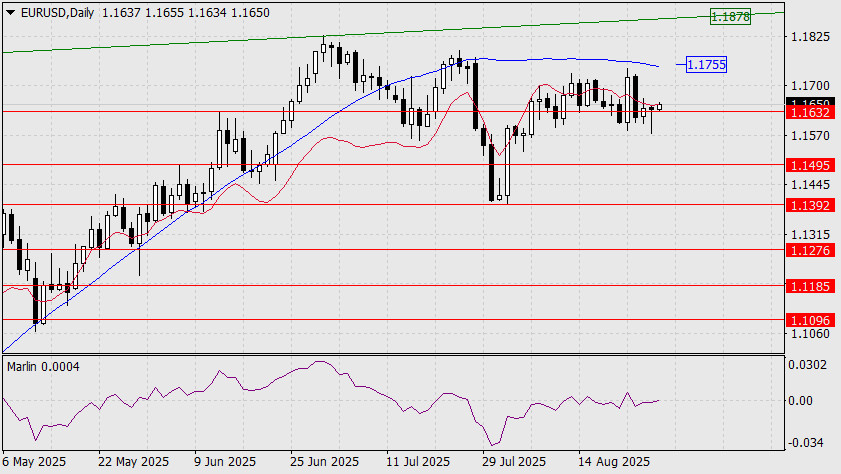The image size is (841, 474).
Task: Click the 1.1315 price axis value
Action: [810, 235]
